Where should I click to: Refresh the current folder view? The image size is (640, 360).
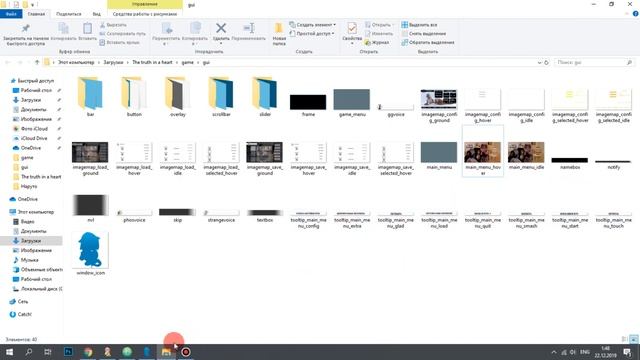click(546, 62)
